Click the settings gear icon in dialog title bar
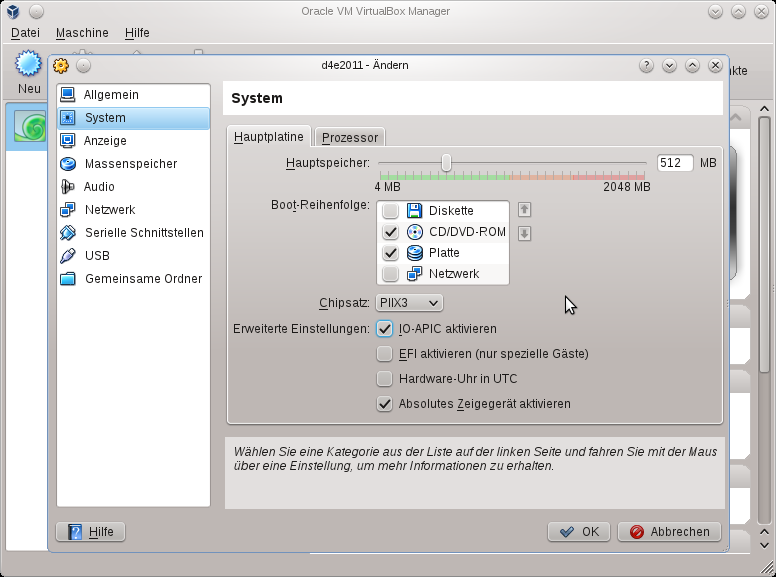 [x=61, y=65]
